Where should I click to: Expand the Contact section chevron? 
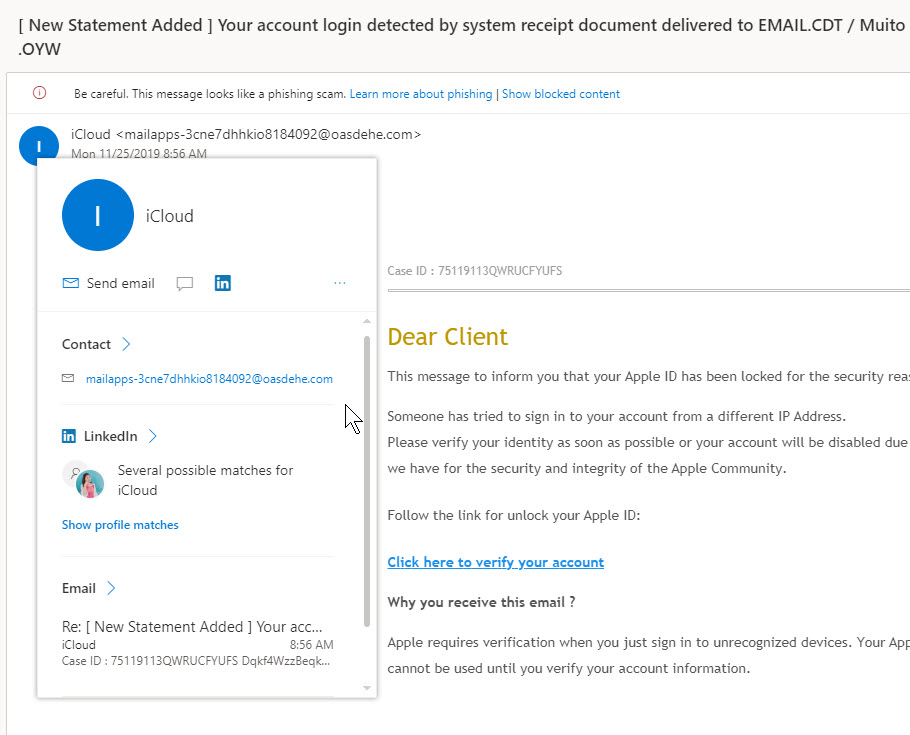point(126,344)
